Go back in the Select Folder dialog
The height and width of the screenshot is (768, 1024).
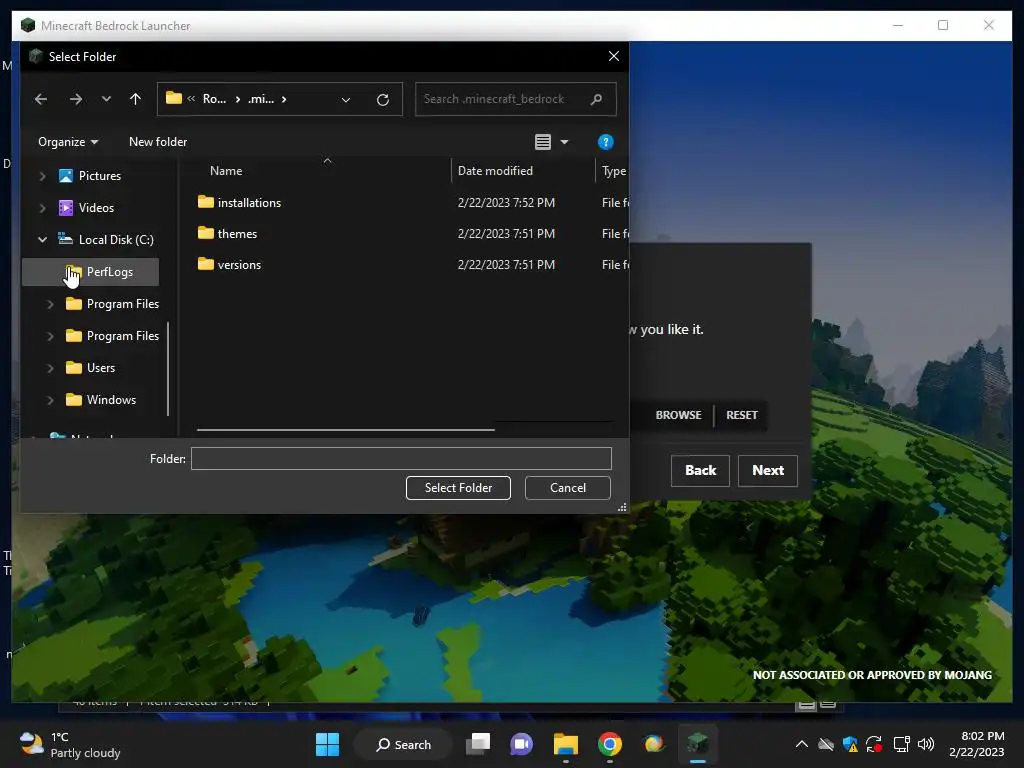(x=41, y=99)
